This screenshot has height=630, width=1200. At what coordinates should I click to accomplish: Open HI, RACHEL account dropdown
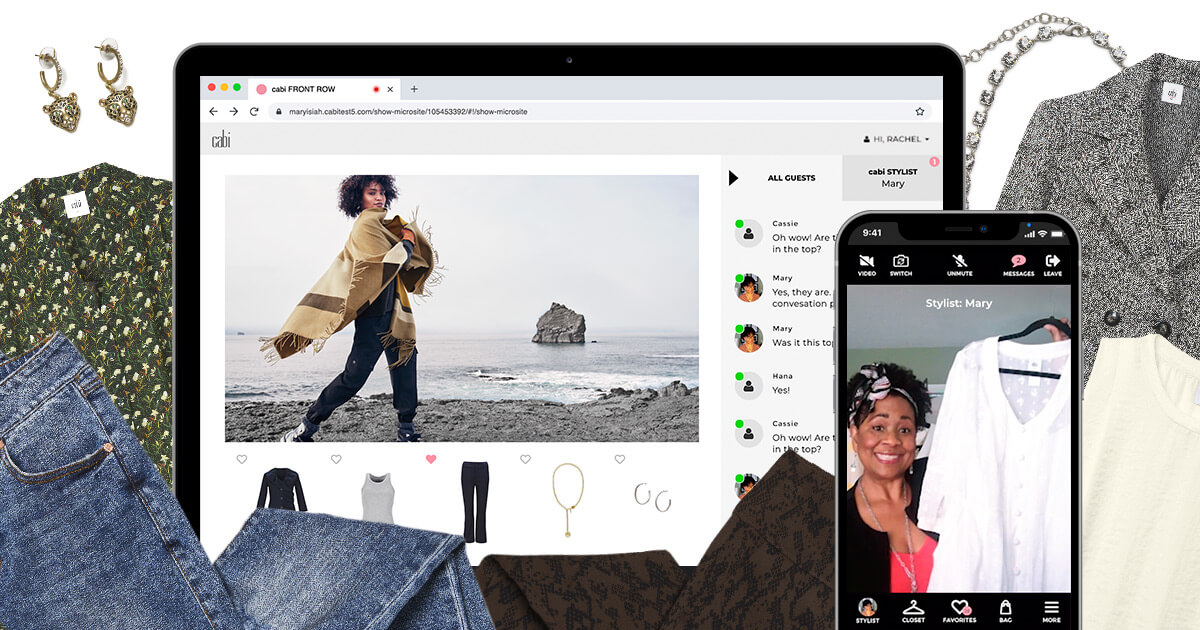(896, 139)
